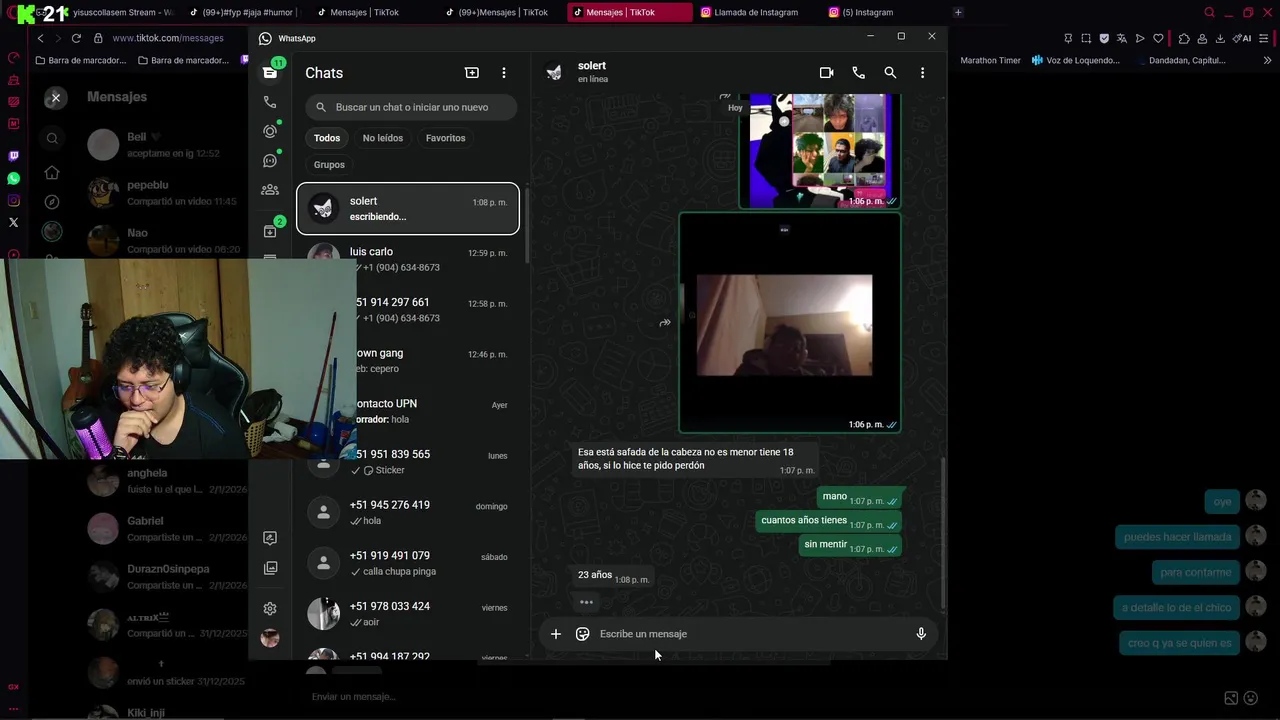Open WhatsApp in the browser sidebar

[x=13, y=178]
